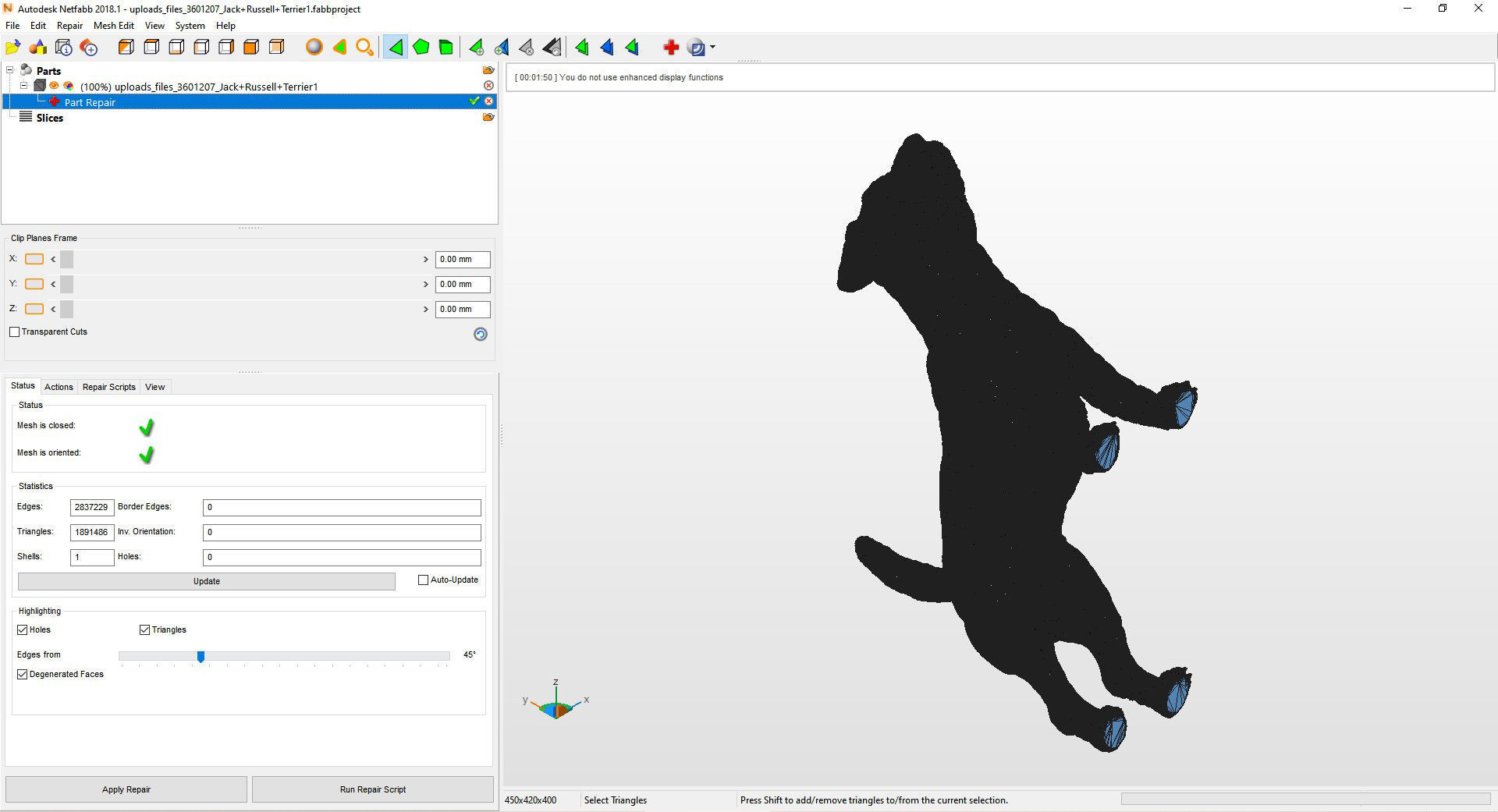The width and height of the screenshot is (1498, 812).
Task: Click the orange triangle zoom icon
Action: coord(339,48)
